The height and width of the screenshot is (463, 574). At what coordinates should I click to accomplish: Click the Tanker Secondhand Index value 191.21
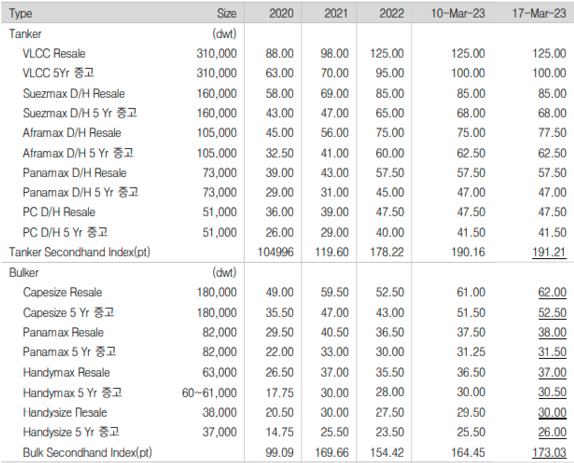coord(549,252)
